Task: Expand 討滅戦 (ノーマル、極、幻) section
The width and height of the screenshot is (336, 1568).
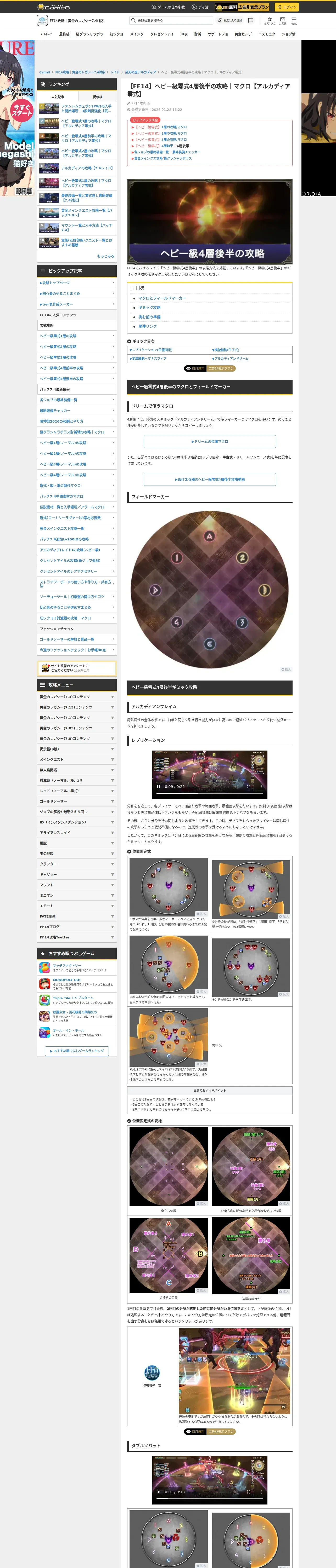Action: click(77, 780)
